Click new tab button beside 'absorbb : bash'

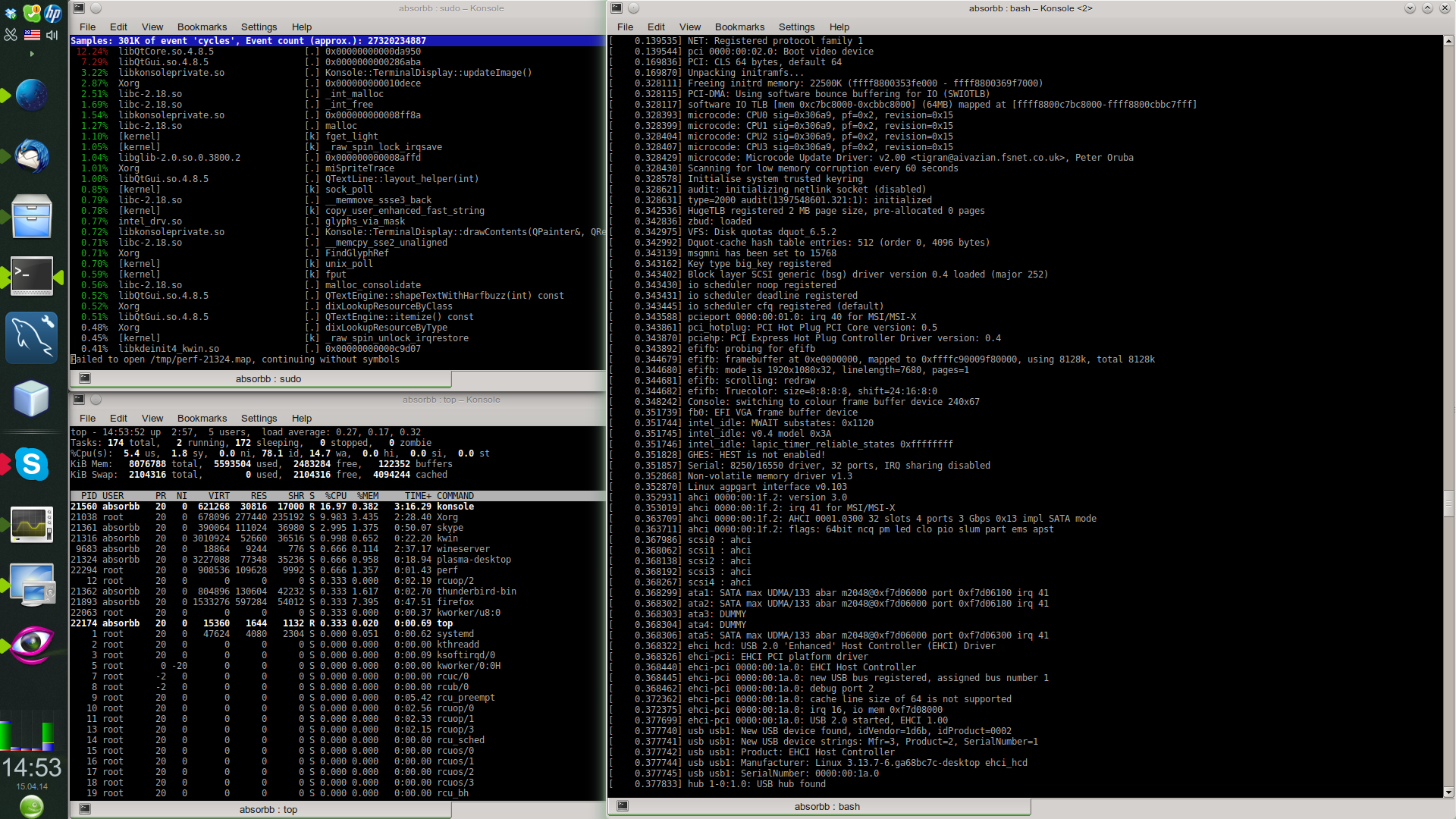pos(623,806)
